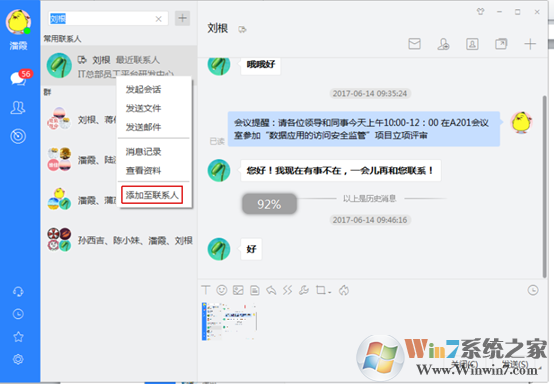Viewport: 554px width, 384px height.
Task: Click the favorites star icon in the sidebar
Action: coord(18,337)
